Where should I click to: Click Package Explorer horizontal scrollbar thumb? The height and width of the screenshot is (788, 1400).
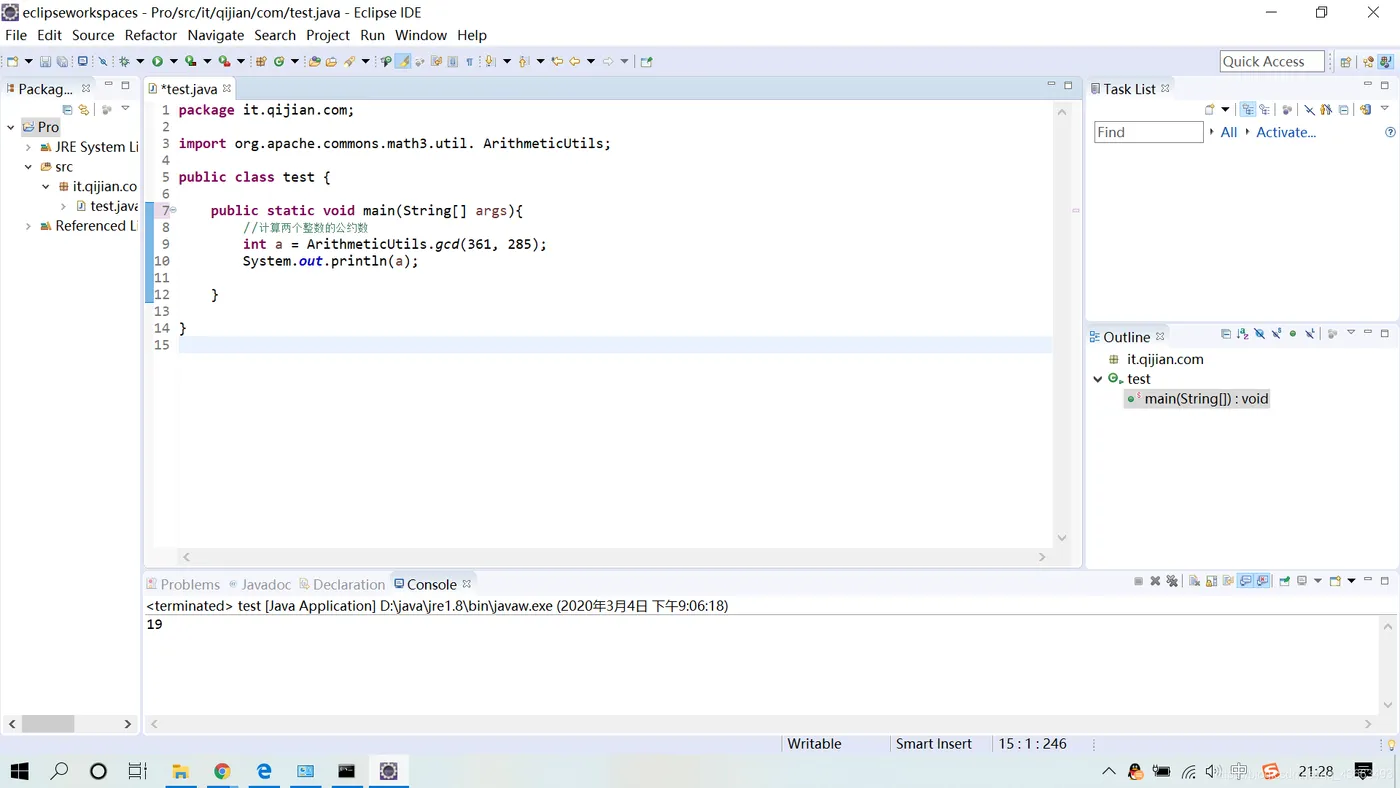(48, 723)
